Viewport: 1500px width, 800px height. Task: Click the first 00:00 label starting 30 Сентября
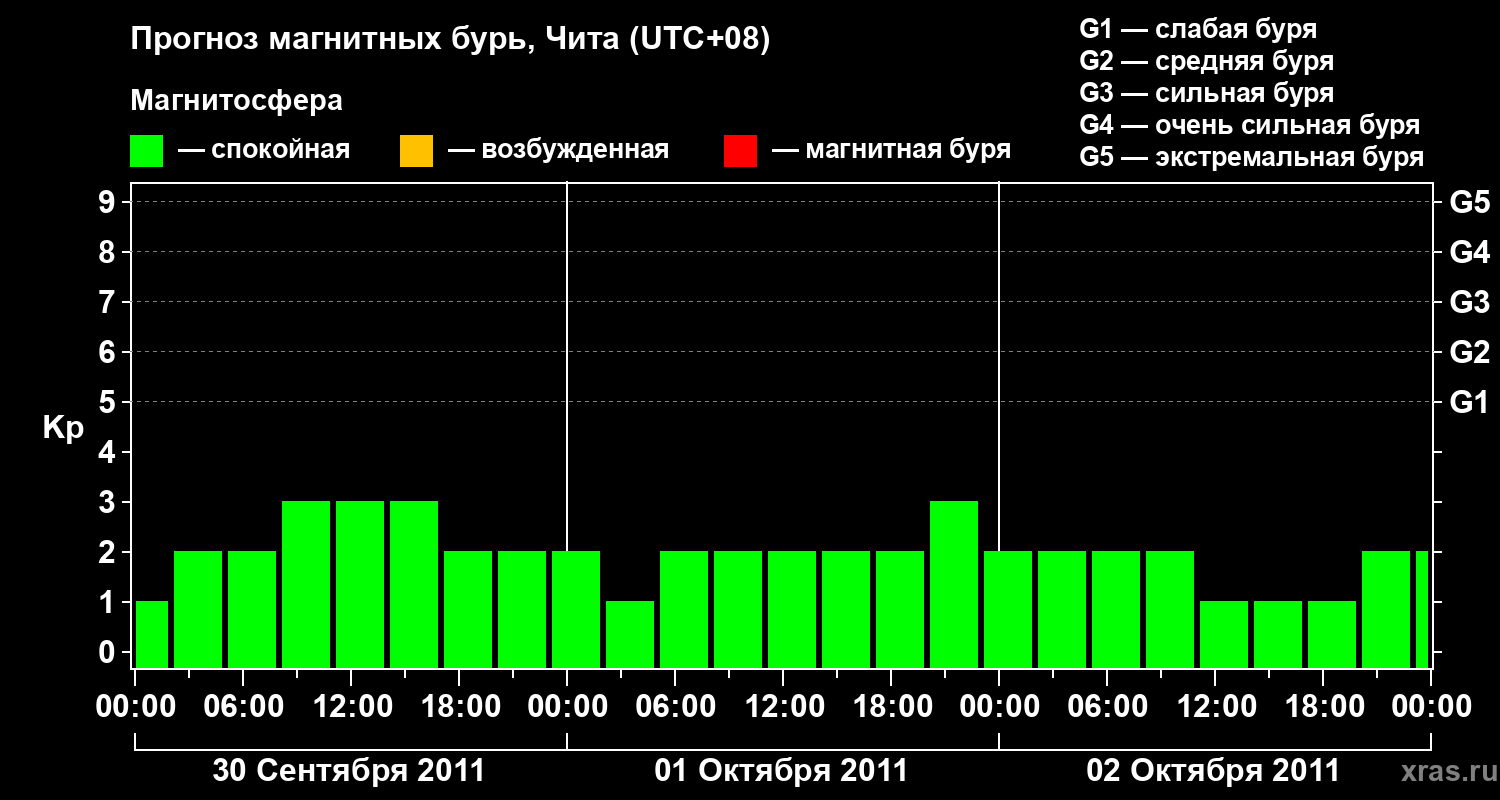coord(135,707)
